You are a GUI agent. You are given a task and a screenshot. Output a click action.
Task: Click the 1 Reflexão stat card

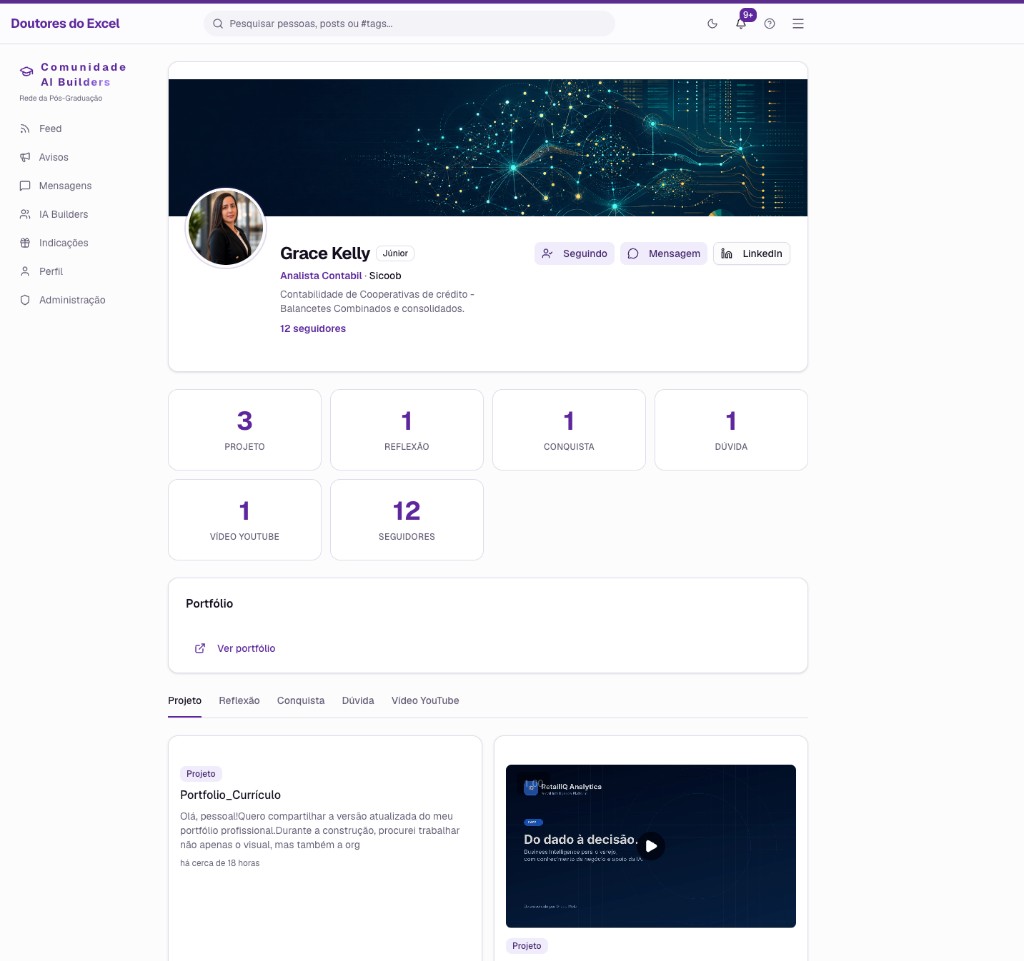(x=407, y=430)
